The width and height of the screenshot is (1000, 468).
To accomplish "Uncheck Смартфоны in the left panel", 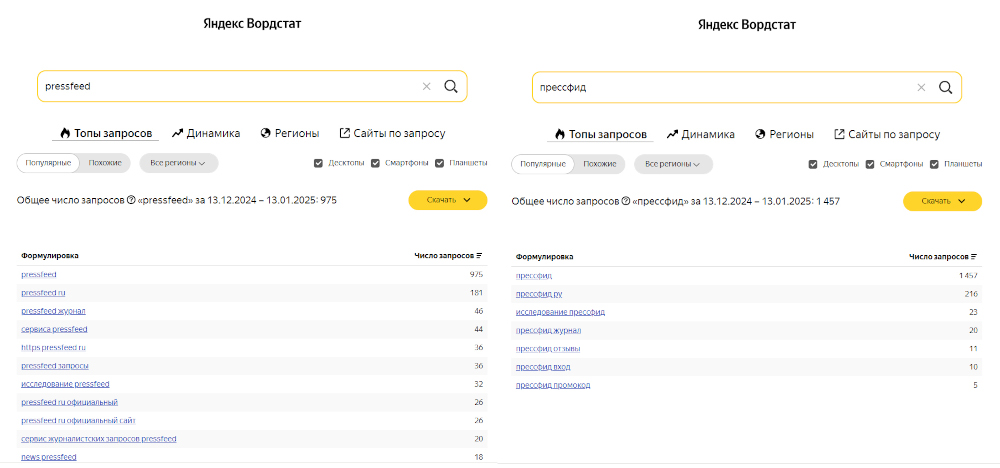I will pos(376,163).
